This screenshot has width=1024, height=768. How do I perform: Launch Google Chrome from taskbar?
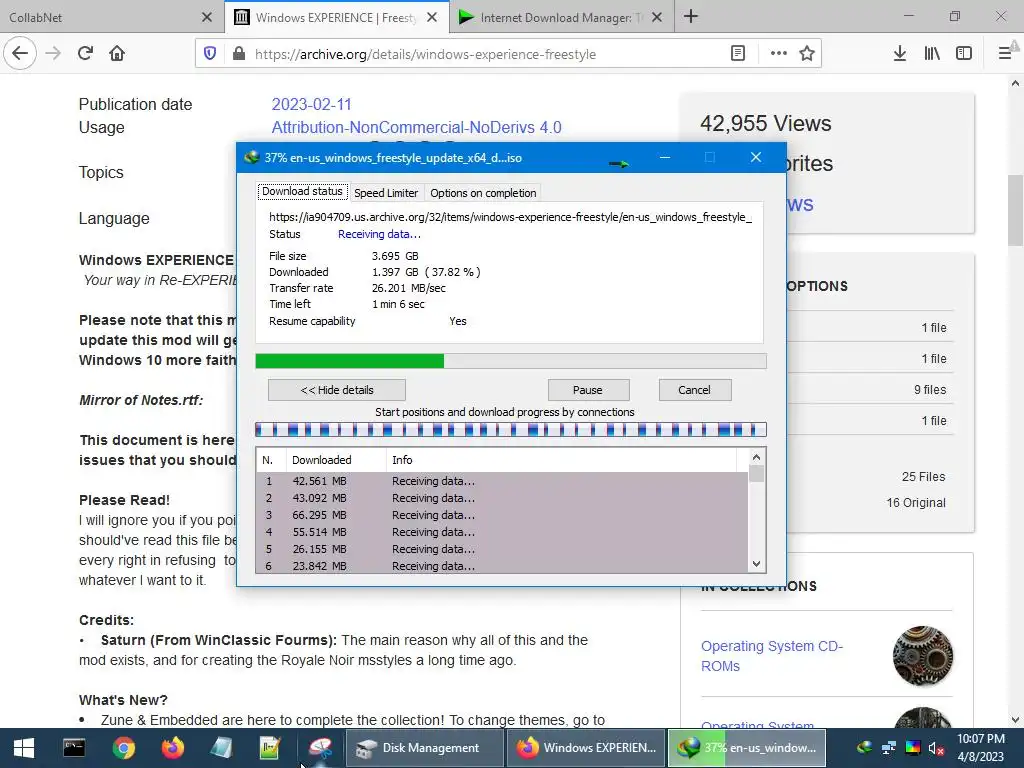tap(123, 748)
